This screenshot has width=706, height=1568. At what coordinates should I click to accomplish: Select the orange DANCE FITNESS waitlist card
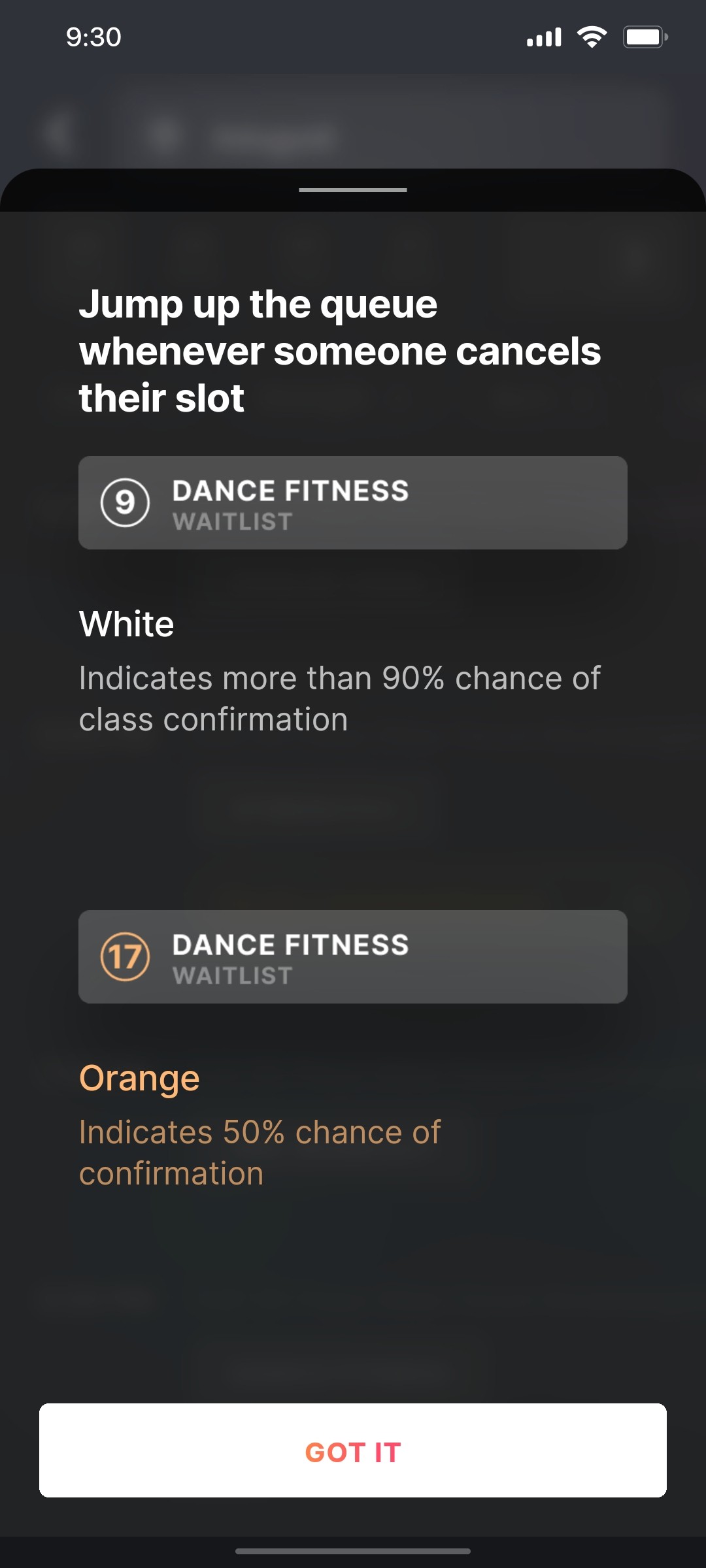[352, 957]
